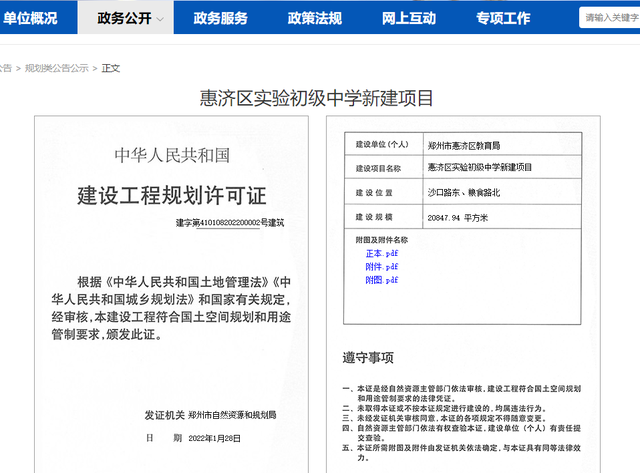Select the 专项工作 menu item
This screenshot has width=640, height=473.
(503, 18)
